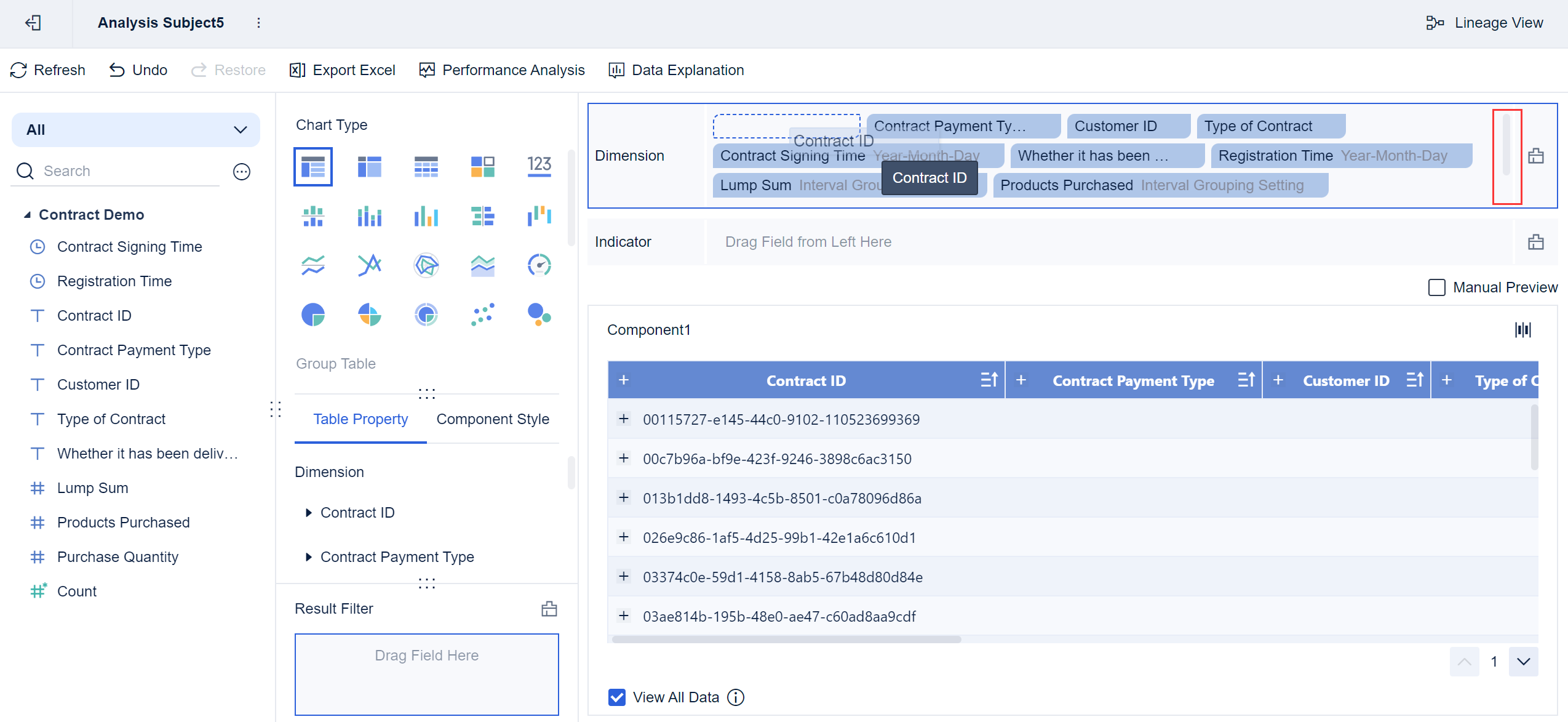Click the Refresh icon

click(x=19, y=70)
